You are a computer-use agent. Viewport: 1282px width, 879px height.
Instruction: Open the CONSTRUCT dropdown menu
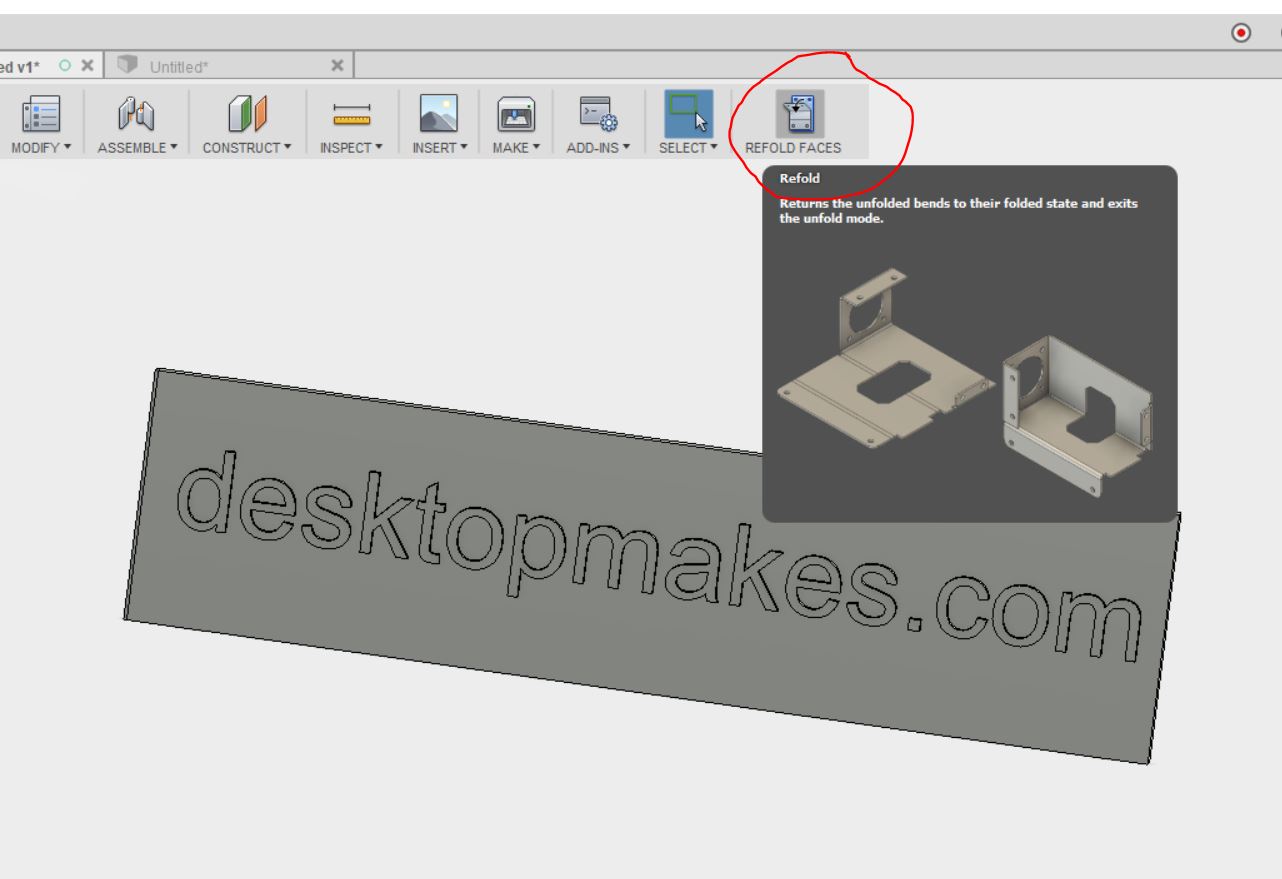point(247,148)
